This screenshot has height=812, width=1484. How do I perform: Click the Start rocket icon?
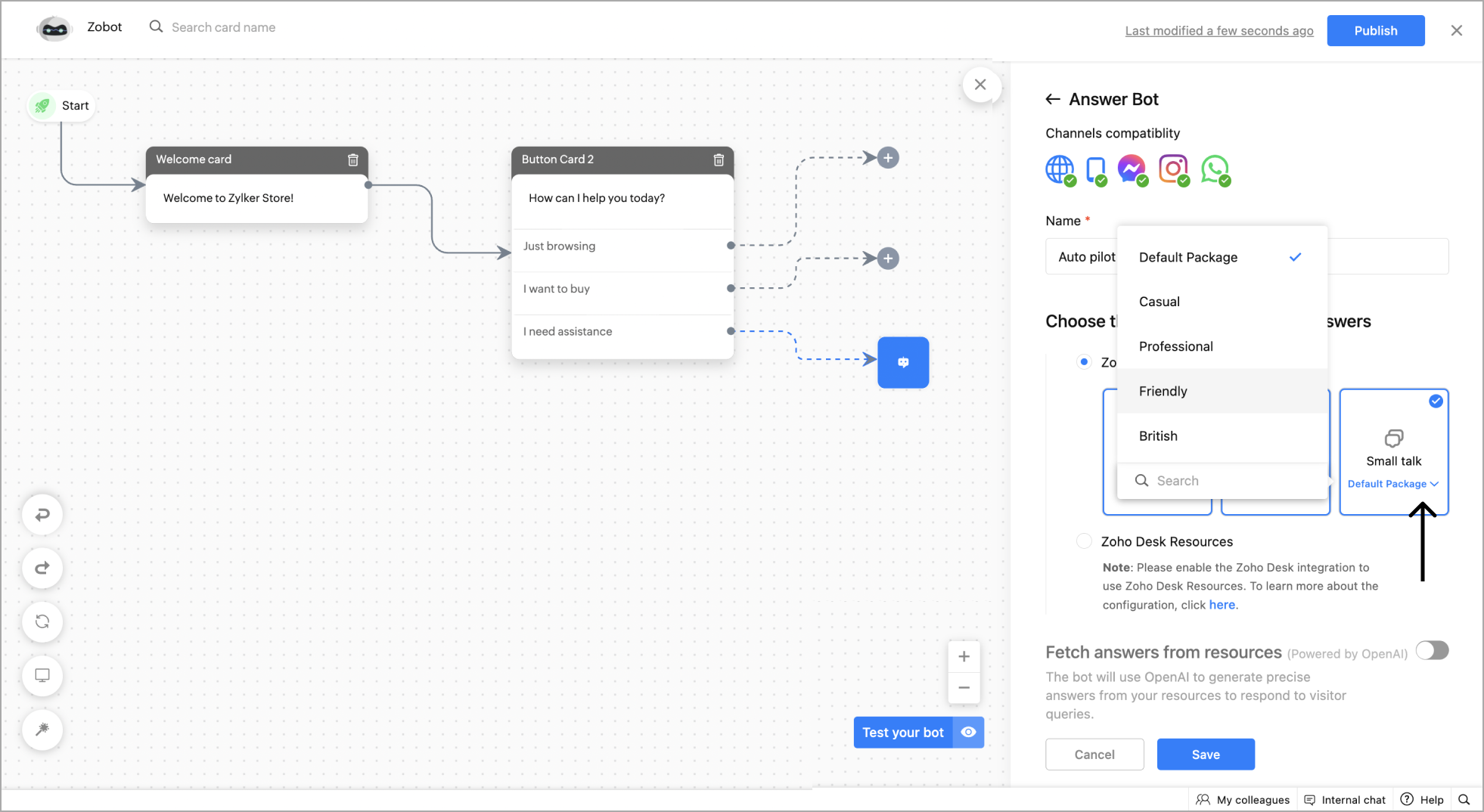pos(42,106)
